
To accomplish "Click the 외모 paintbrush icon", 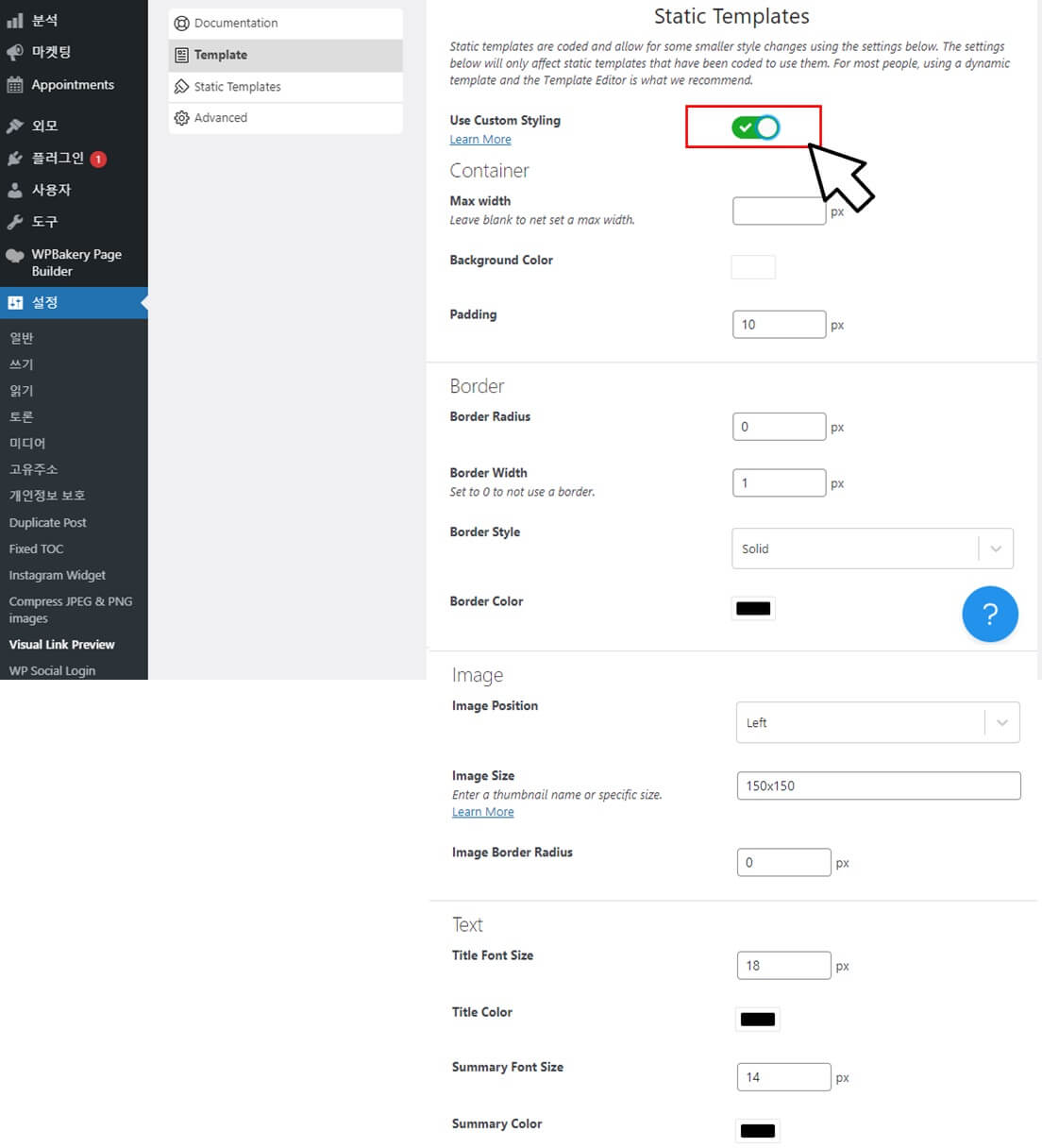I will tap(15, 126).
